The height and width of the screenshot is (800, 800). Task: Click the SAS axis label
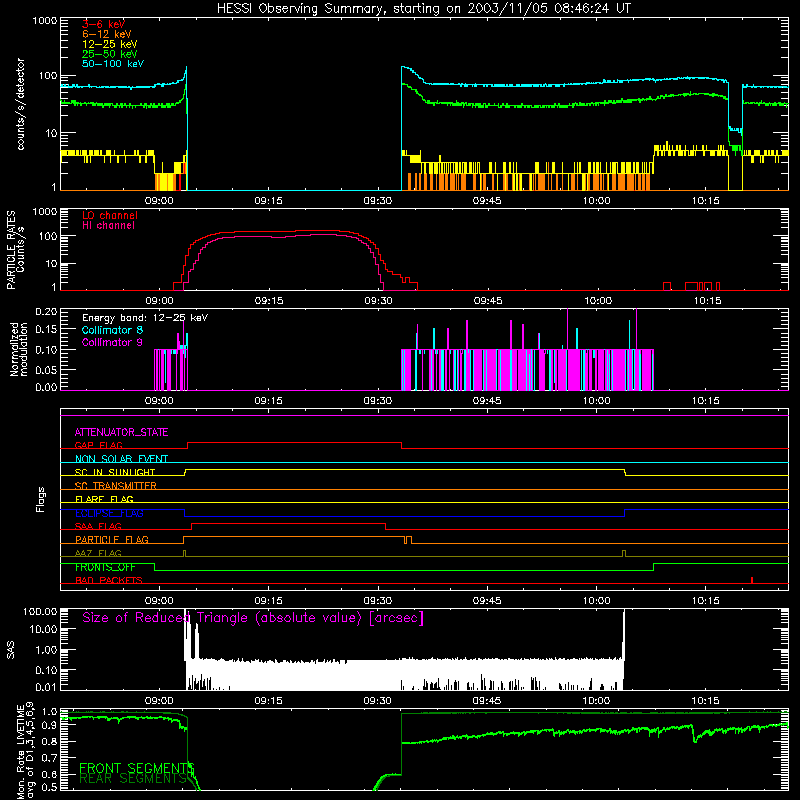[11, 650]
